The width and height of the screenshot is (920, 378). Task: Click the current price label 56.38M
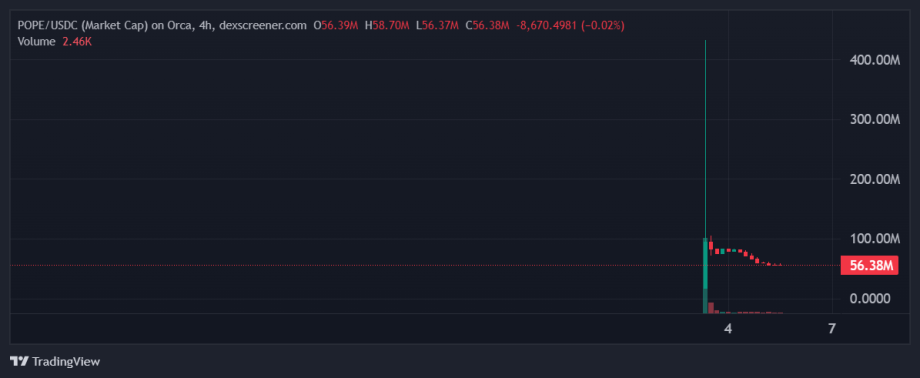pos(870,265)
